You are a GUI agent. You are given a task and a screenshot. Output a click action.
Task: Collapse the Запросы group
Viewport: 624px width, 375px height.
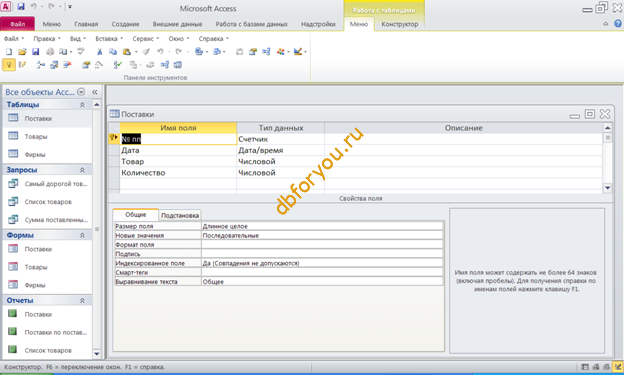[x=82, y=170]
